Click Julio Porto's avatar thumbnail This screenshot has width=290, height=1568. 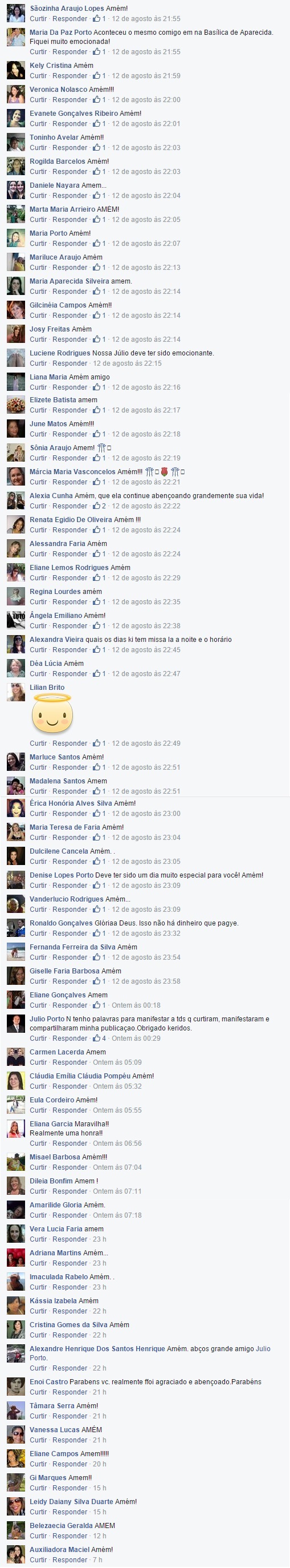[x=16, y=1024]
